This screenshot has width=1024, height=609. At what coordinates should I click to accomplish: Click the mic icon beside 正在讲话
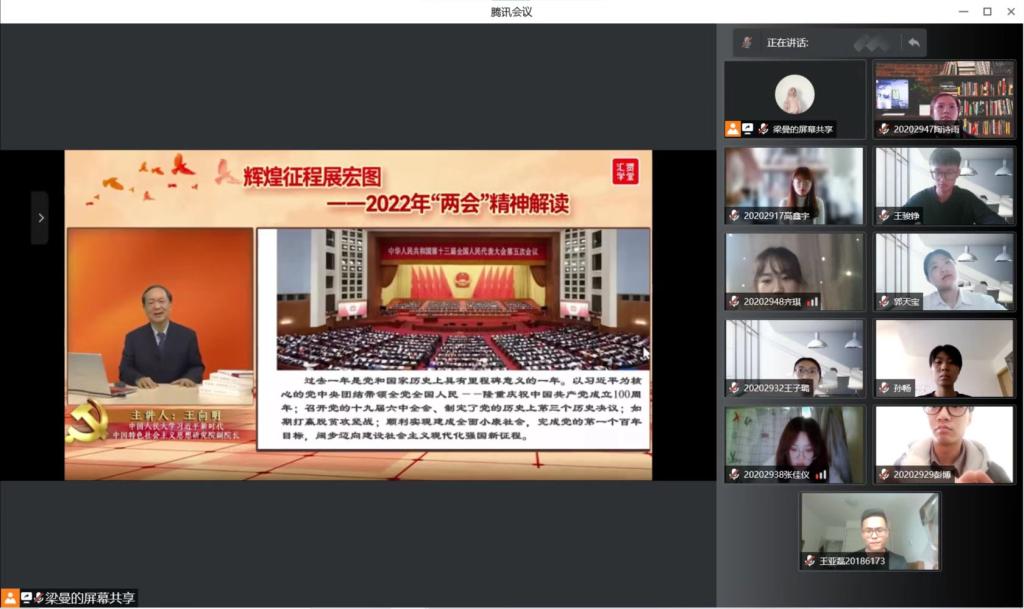pyautogui.click(x=747, y=42)
